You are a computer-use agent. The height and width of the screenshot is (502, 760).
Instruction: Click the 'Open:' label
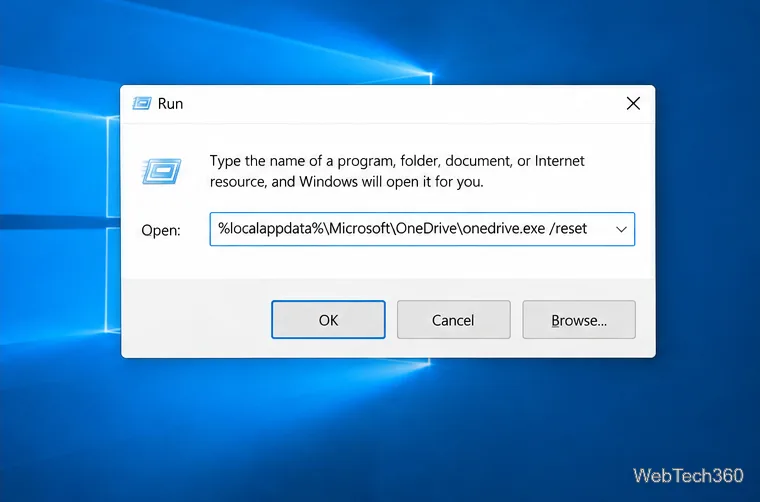161,230
